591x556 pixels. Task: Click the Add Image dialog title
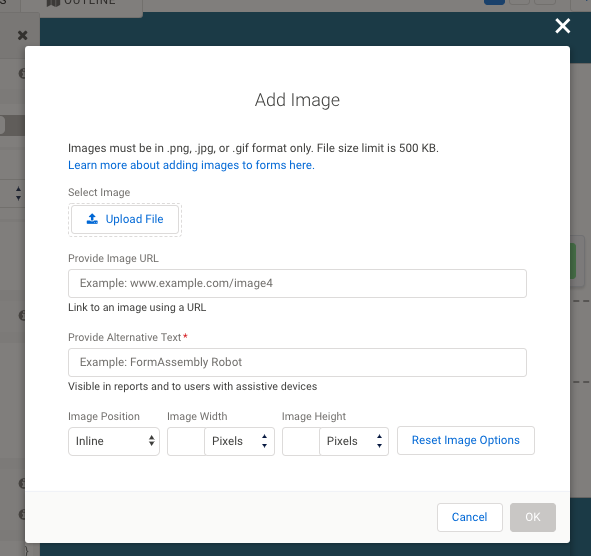(297, 100)
